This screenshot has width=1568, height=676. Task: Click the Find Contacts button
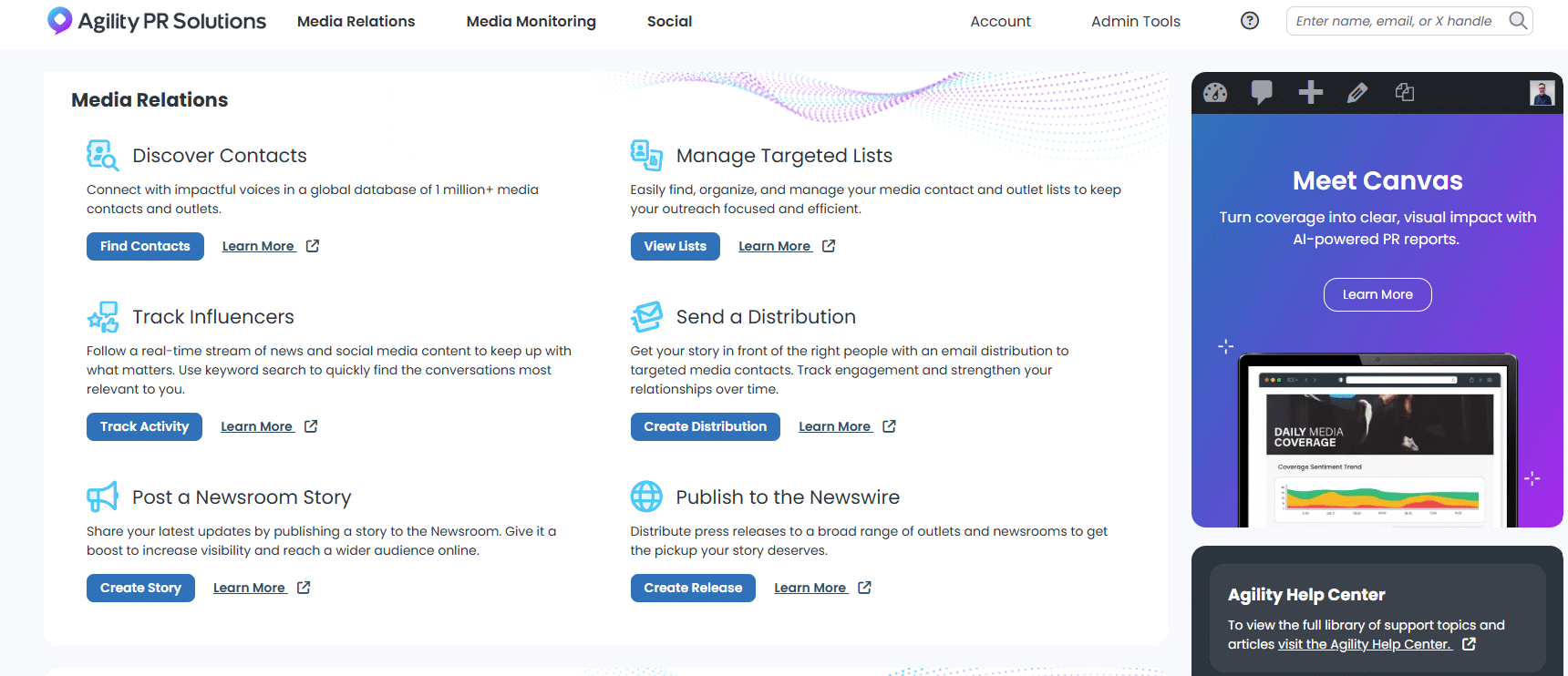(145, 246)
